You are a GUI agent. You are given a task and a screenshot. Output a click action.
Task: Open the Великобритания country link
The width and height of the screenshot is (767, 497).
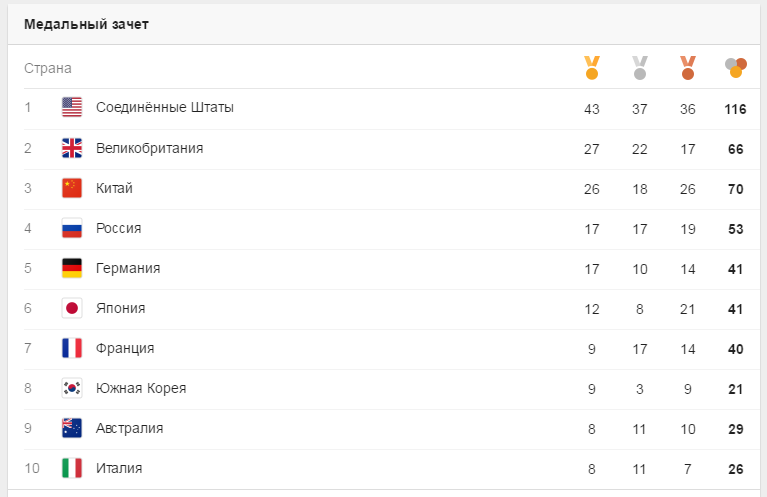pyautogui.click(x=150, y=148)
